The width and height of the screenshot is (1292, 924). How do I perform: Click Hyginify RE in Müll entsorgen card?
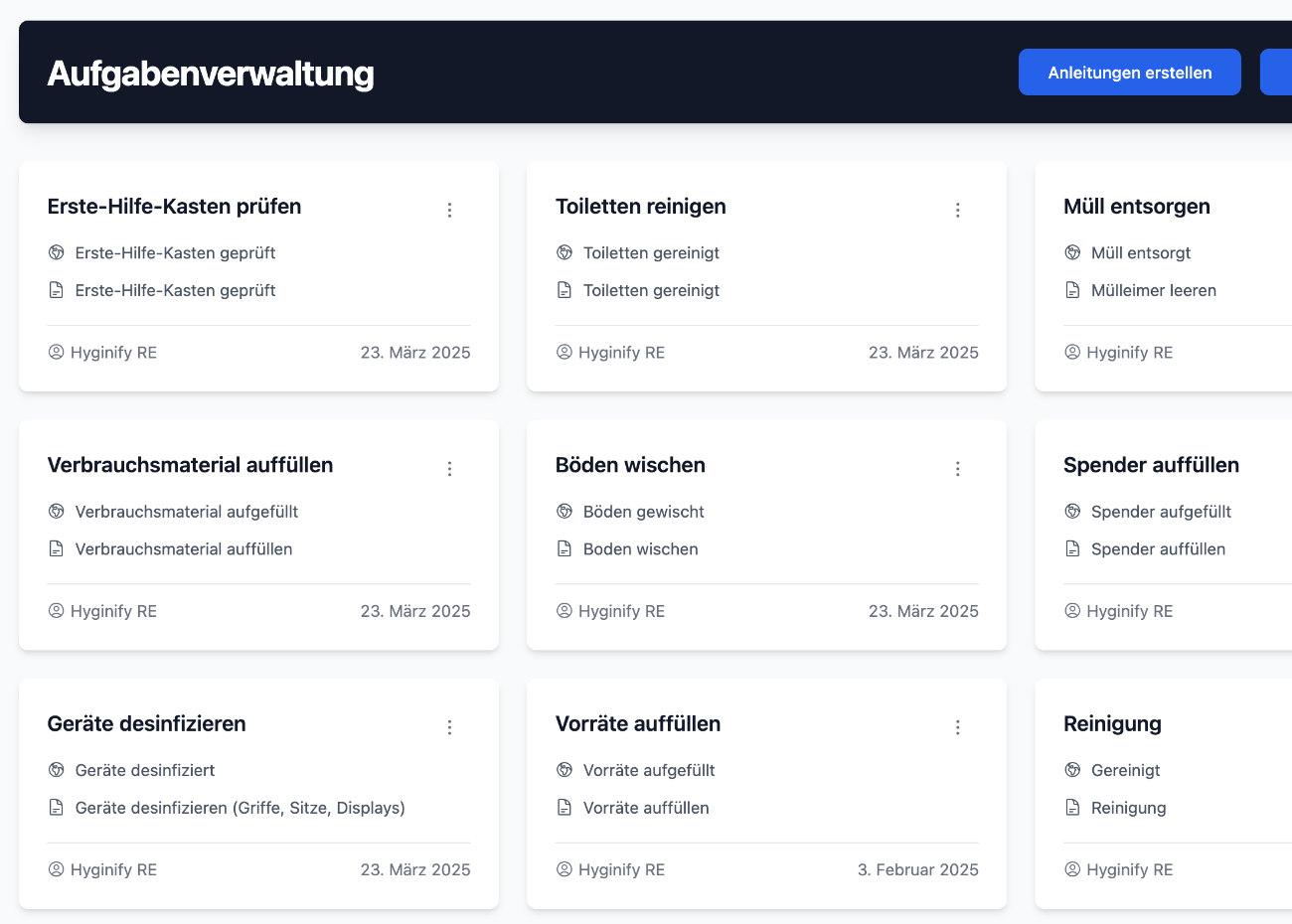(1130, 352)
